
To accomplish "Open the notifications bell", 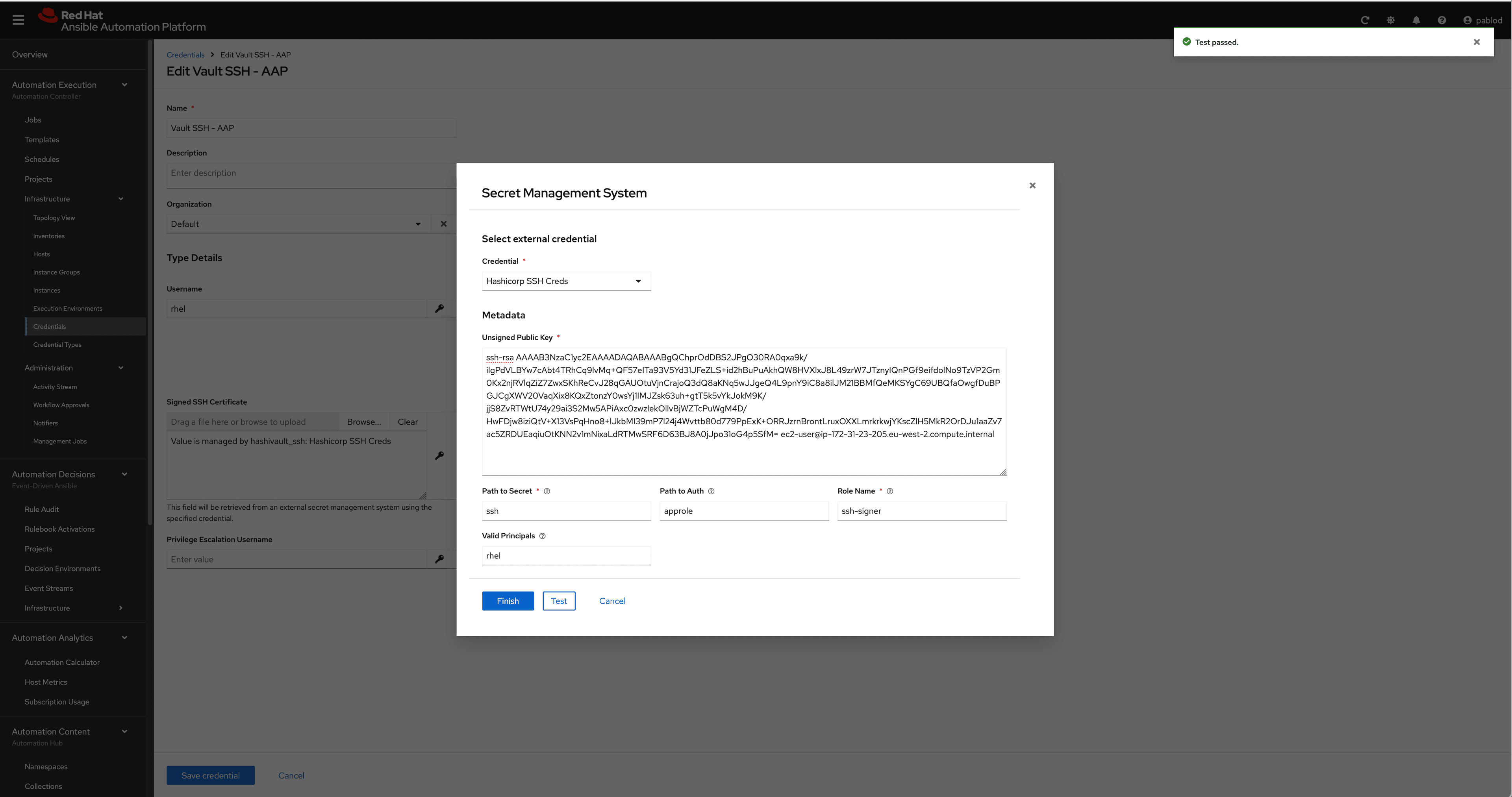I will coord(1416,19).
